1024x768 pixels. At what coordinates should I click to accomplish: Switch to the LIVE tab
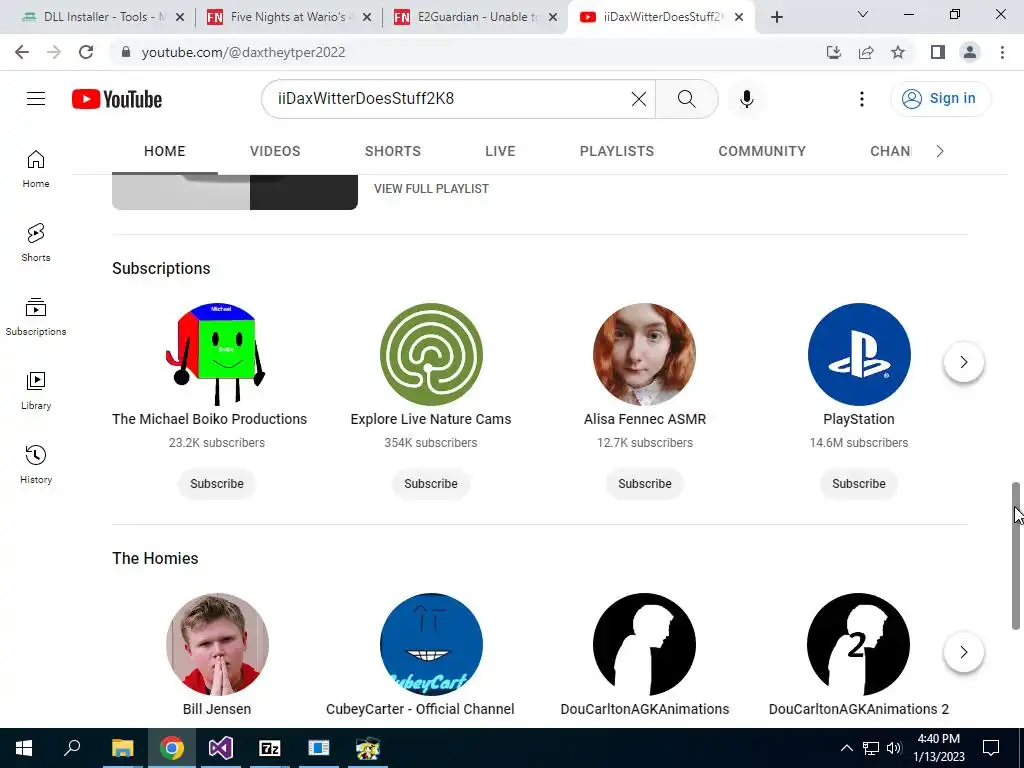pyautogui.click(x=500, y=152)
